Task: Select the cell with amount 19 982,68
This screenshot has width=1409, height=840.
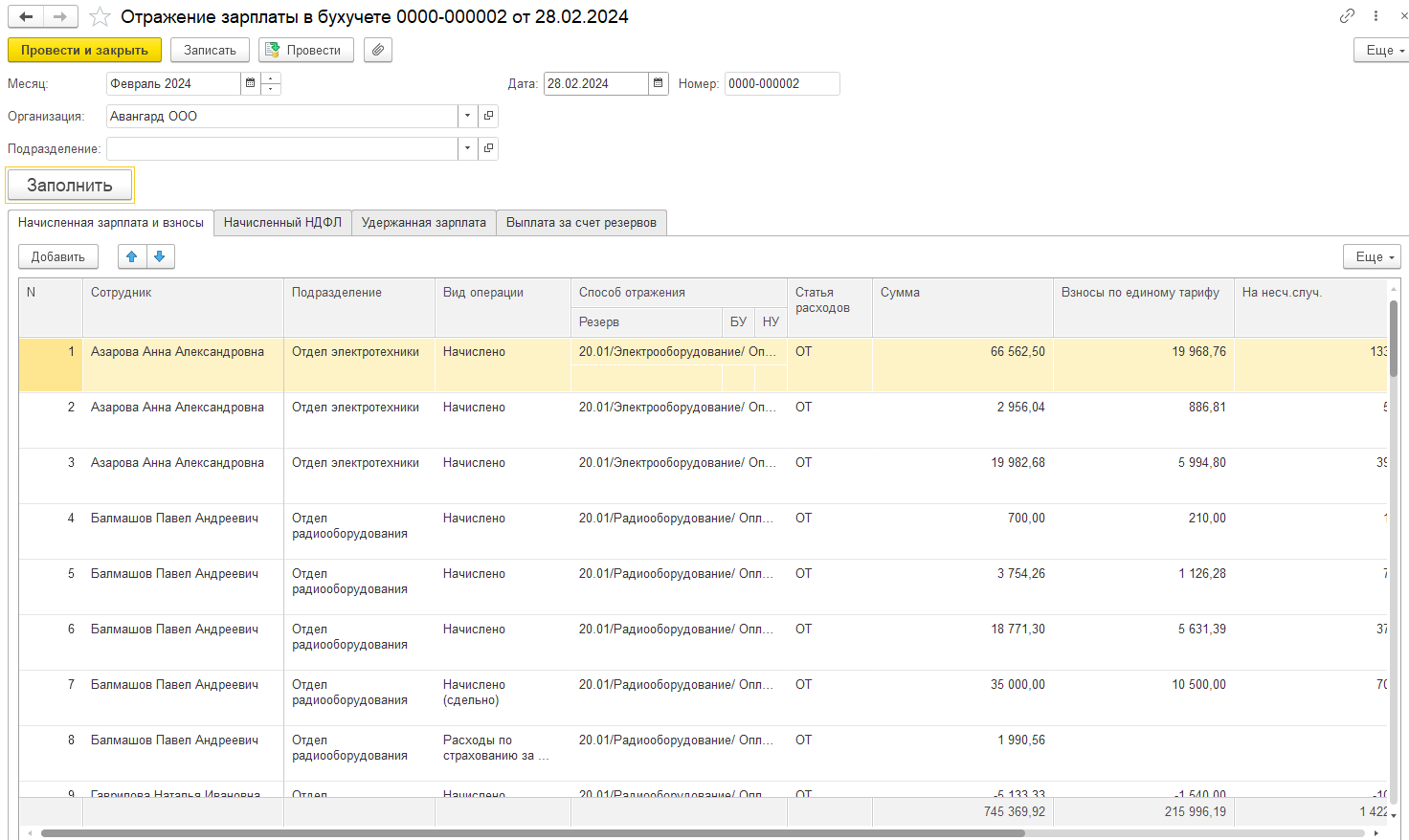Action: [963, 475]
